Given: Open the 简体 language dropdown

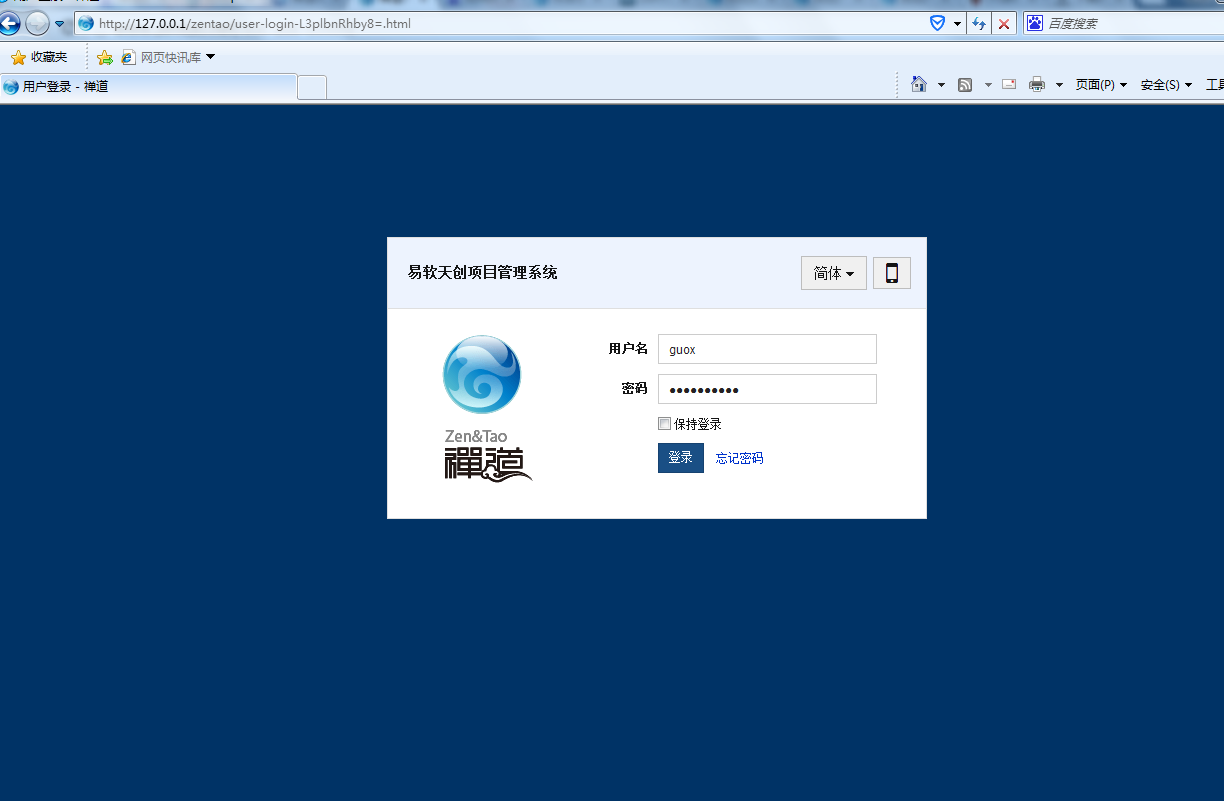Looking at the screenshot, I should pyautogui.click(x=834, y=273).
